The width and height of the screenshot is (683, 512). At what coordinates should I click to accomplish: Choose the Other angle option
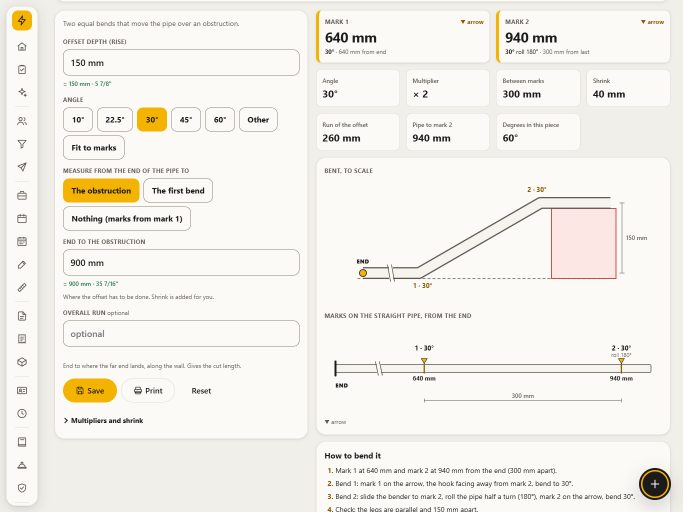(258, 119)
